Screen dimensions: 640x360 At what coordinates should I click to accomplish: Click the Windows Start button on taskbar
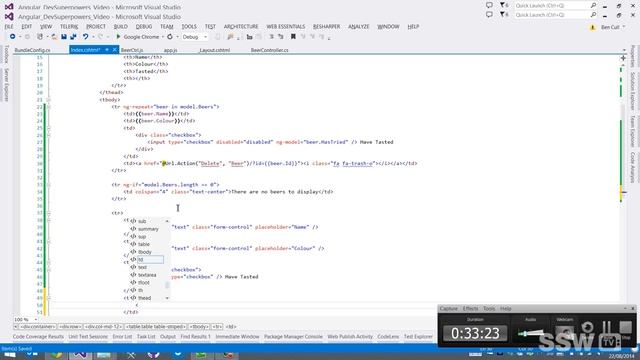[9, 355]
